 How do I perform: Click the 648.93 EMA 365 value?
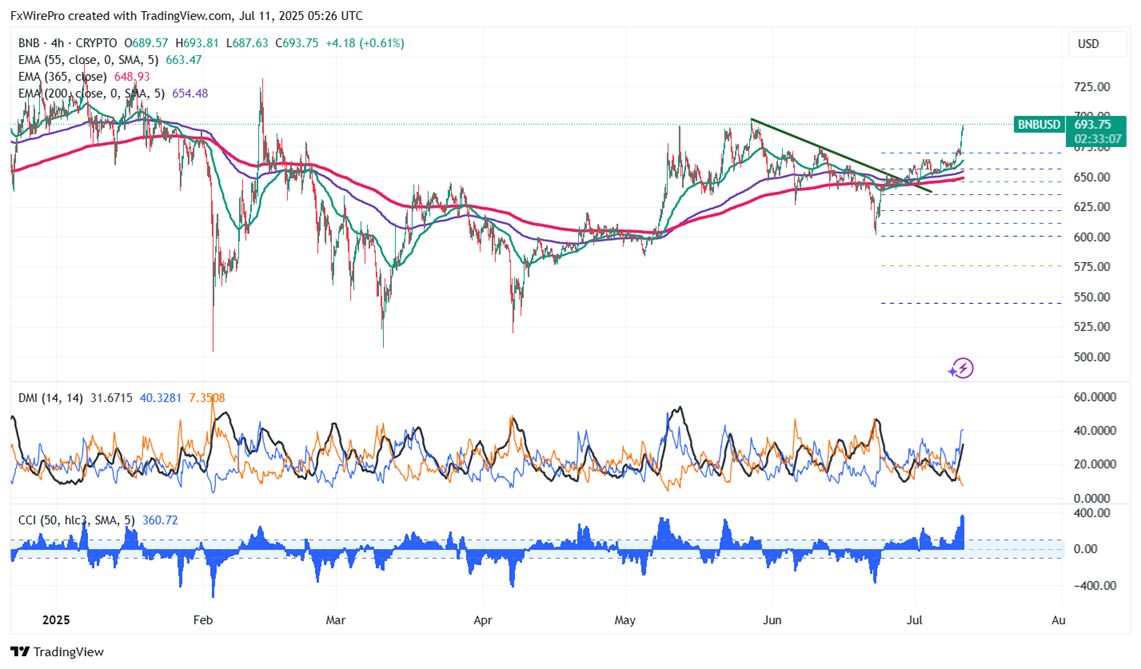point(132,76)
